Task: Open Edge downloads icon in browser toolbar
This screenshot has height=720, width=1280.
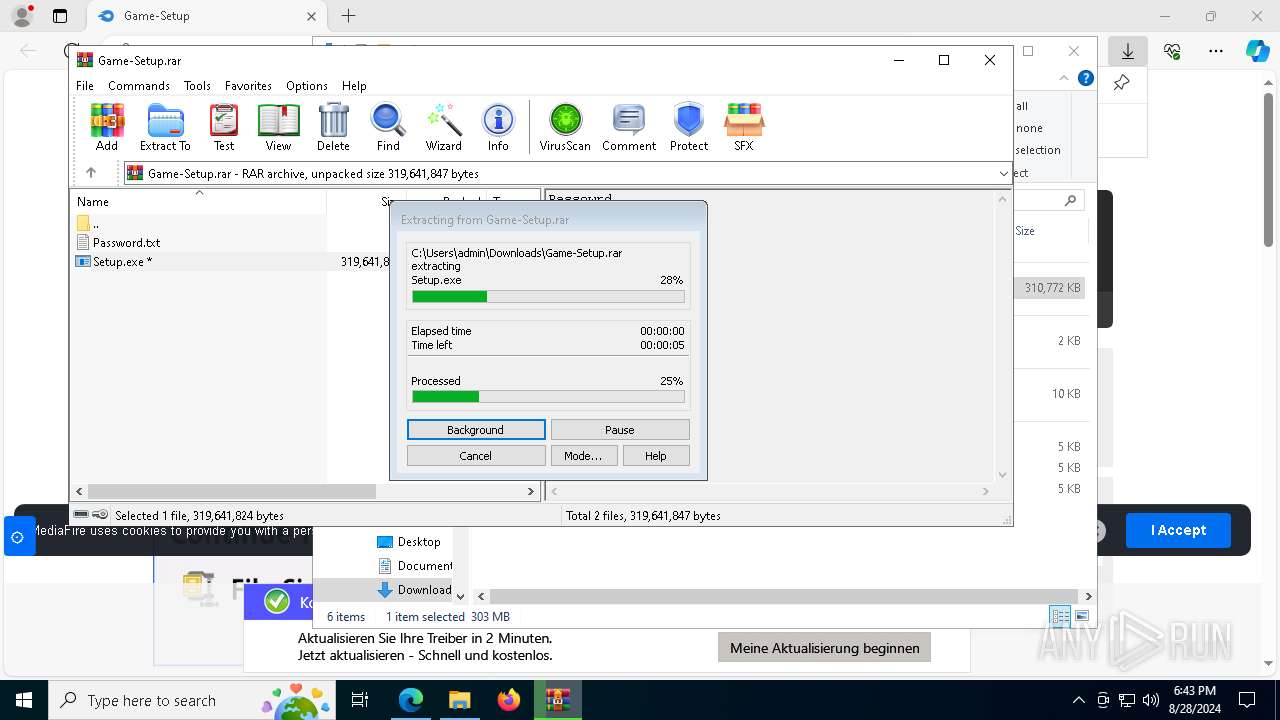Action: pyautogui.click(x=1128, y=51)
